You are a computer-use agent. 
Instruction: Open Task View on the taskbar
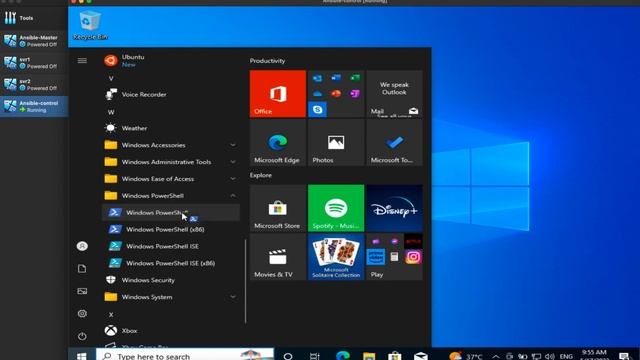[x=315, y=356]
